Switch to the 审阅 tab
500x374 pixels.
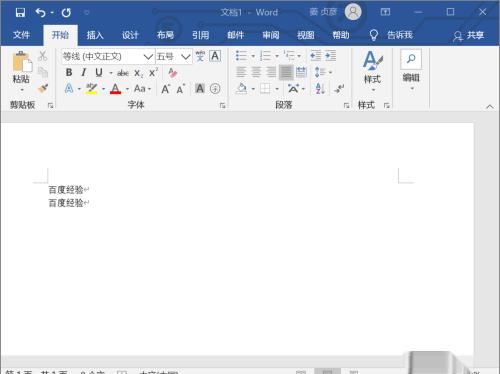click(271, 35)
